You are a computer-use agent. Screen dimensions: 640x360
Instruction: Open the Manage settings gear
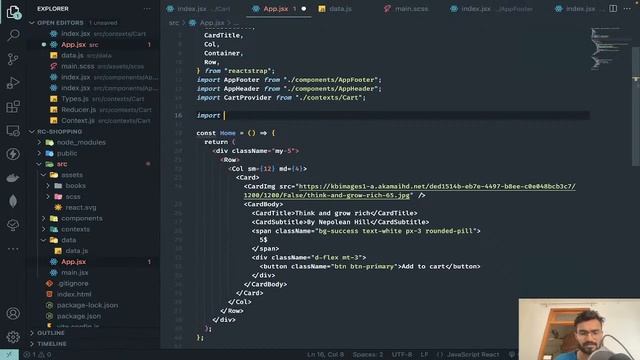(x=13, y=337)
